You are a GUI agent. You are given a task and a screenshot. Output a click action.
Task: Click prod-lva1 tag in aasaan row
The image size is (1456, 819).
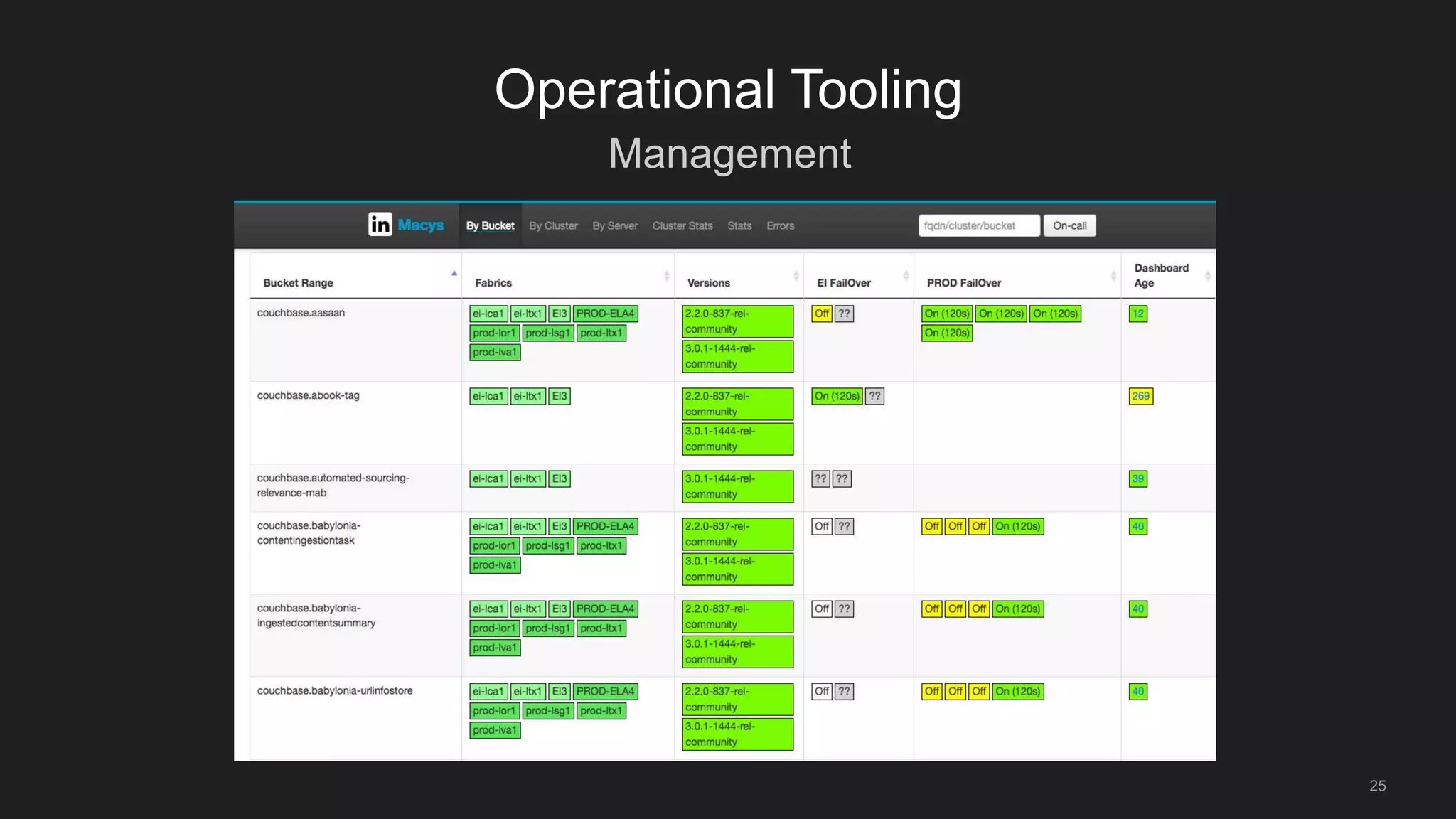[x=495, y=352]
